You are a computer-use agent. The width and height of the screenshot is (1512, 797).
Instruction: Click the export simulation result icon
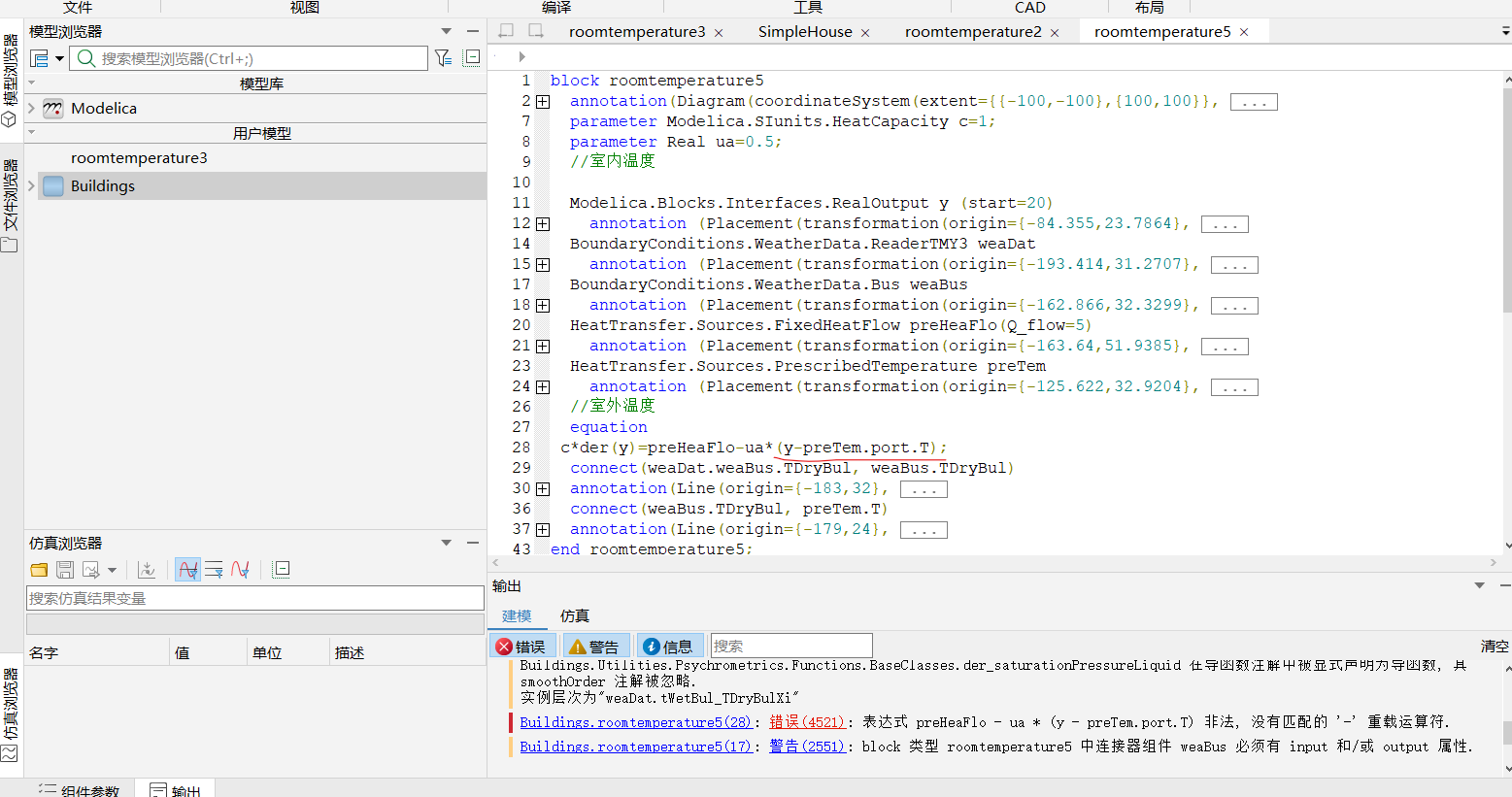92,570
